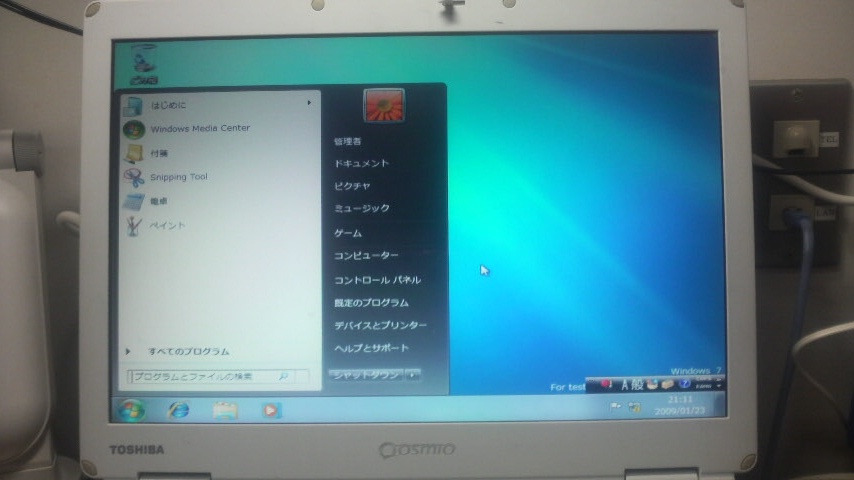
Task: Open the 管理者 user folder
Action: coord(347,141)
